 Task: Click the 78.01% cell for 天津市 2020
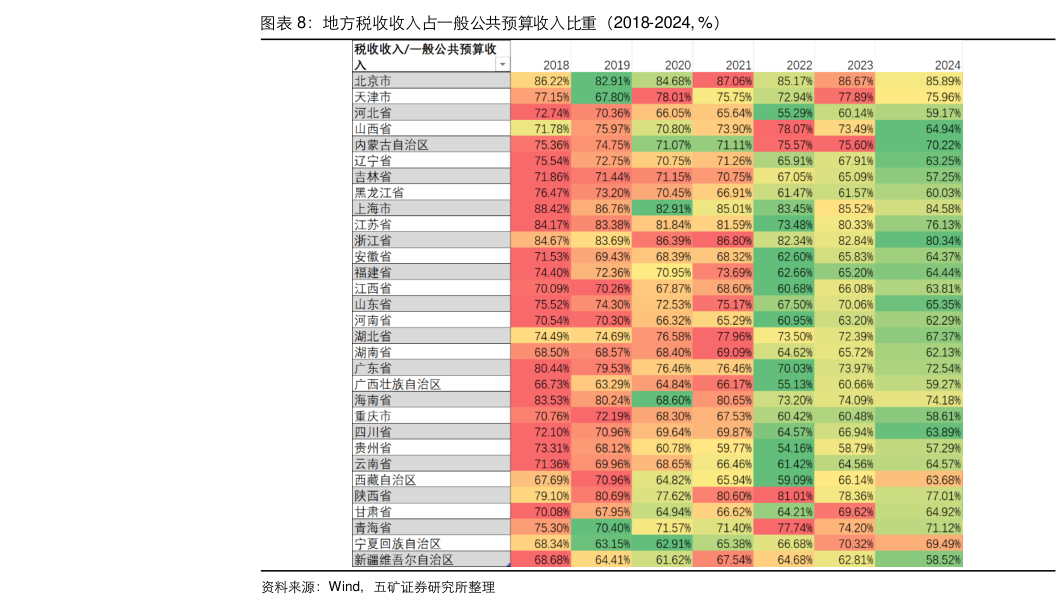(662, 97)
